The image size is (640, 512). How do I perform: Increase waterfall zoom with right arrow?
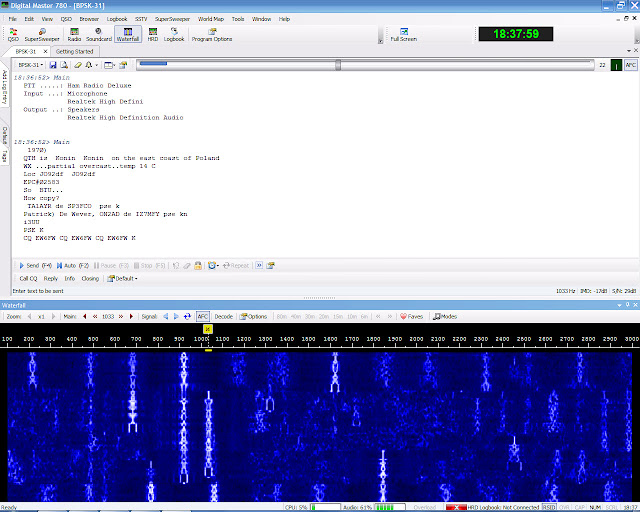click(x=53, y=316)
